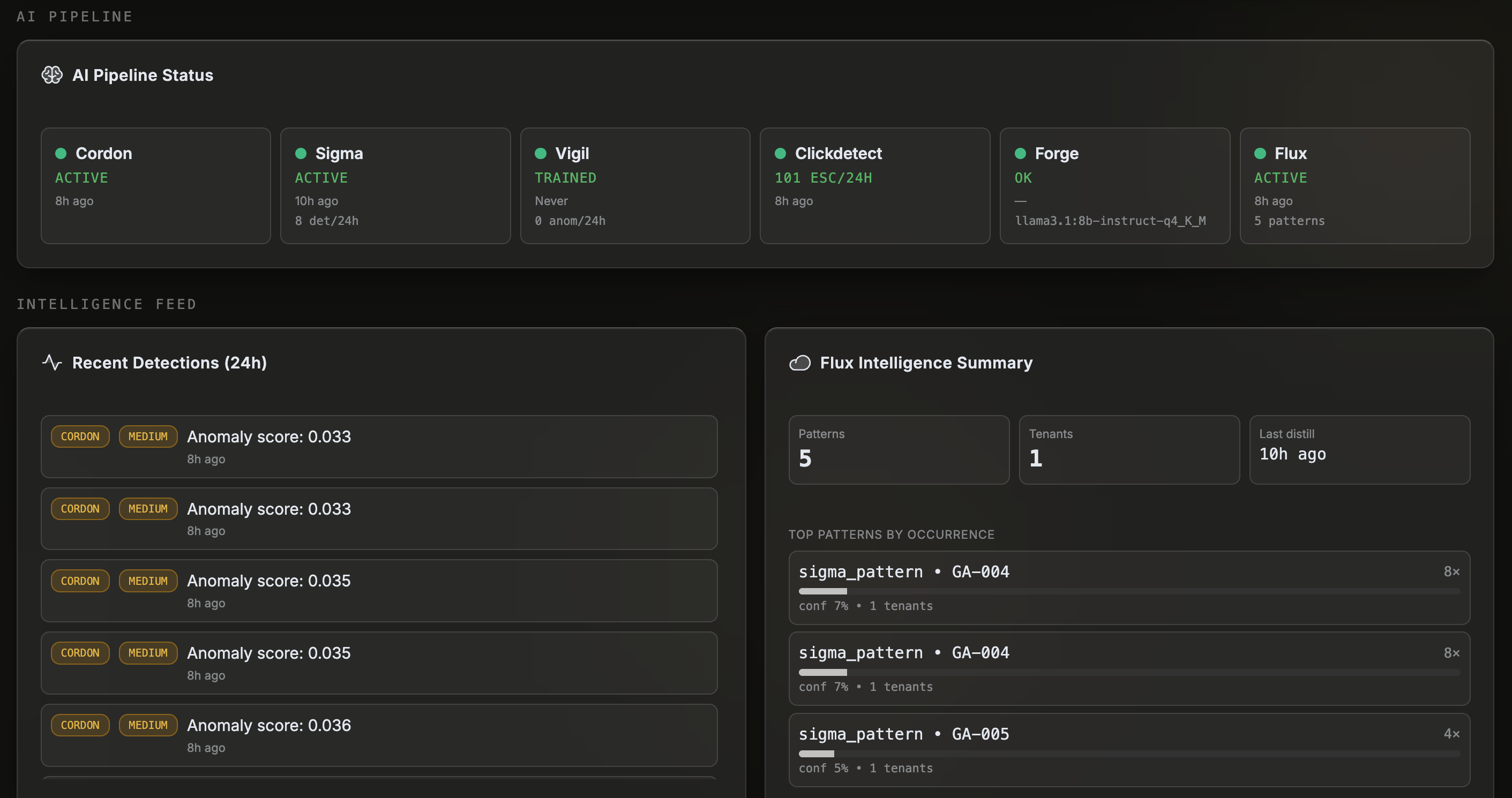Click the green status dot on Cordon card
1512x798 pixels.
pyautogui.click(x=61, y=153)
